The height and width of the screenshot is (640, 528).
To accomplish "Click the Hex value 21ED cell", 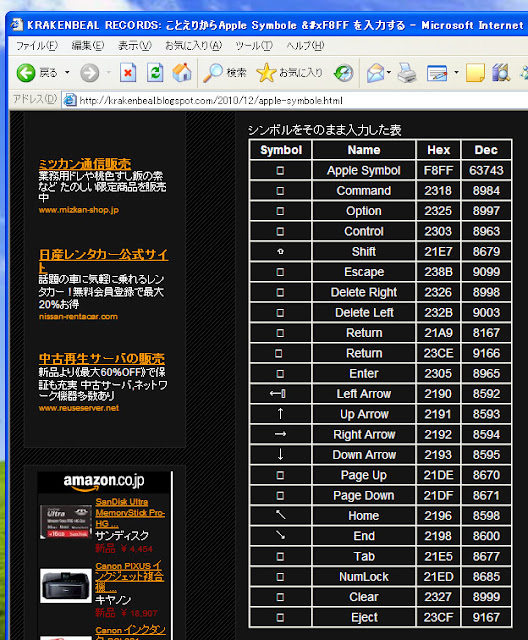I will coord(438,577).
